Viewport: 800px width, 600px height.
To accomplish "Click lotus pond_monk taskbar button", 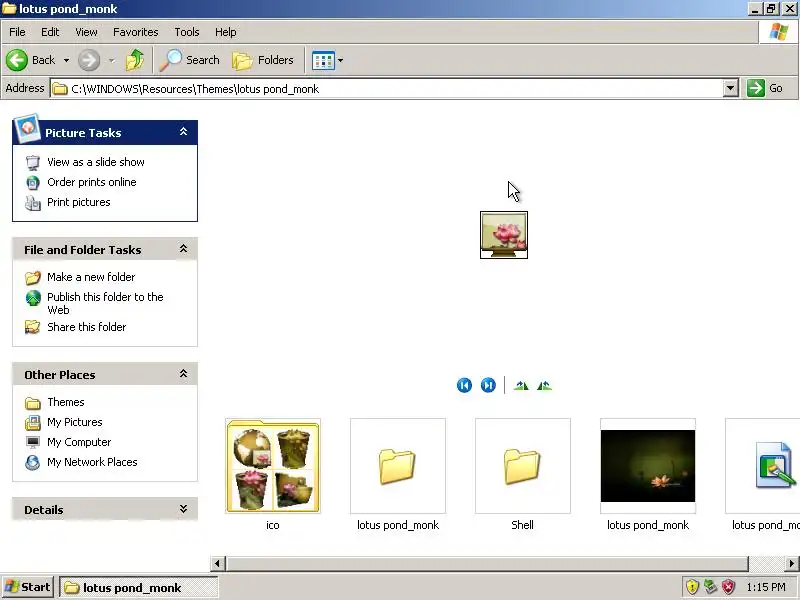I will click(139, 588).
